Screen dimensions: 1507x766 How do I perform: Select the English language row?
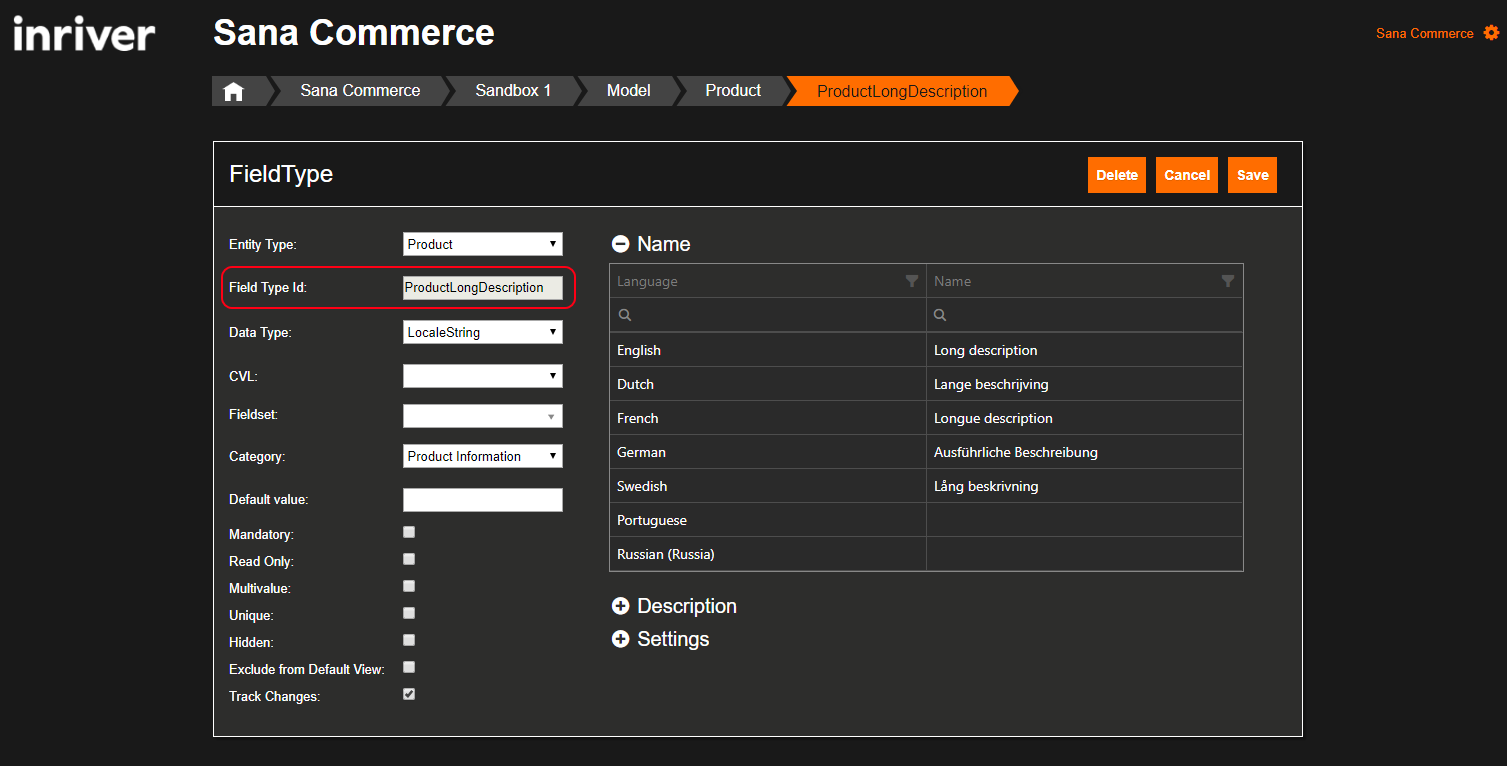926,350
